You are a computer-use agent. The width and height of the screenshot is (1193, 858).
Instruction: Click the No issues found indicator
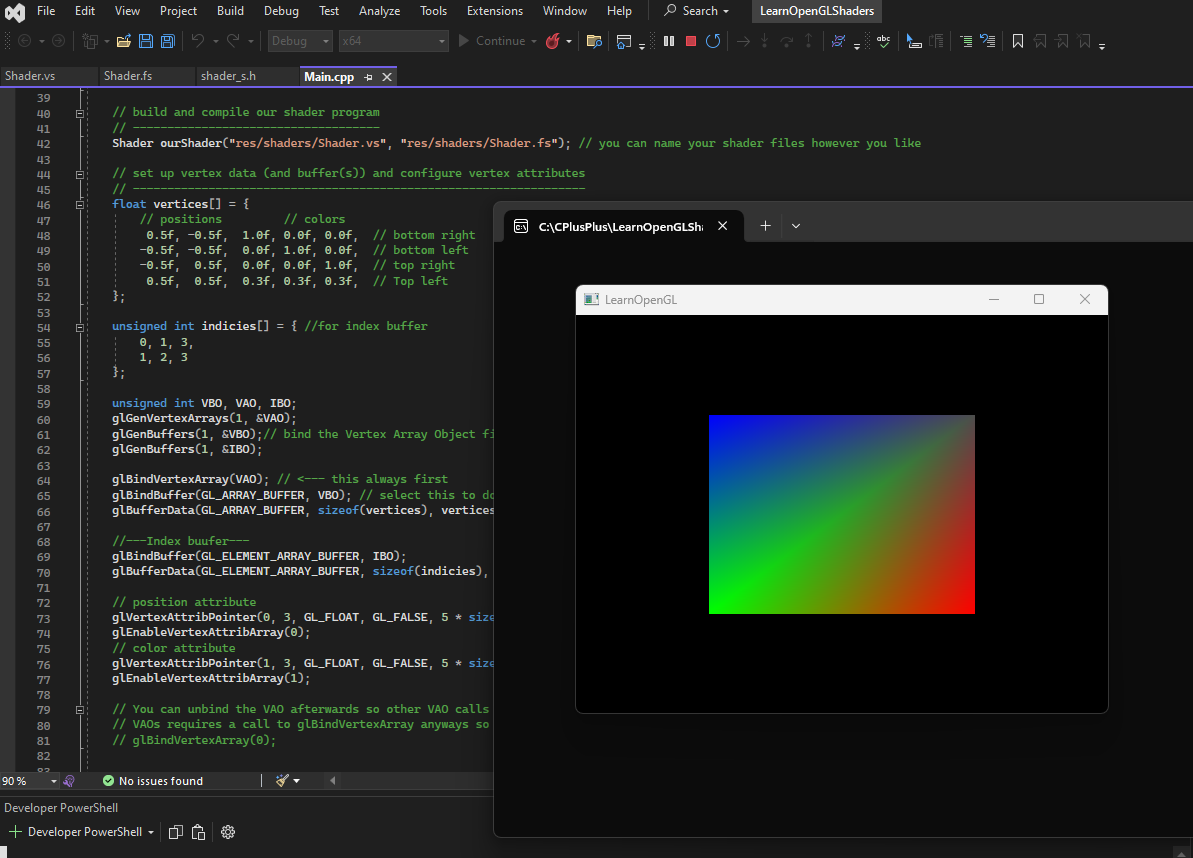(x=152, y=781)
